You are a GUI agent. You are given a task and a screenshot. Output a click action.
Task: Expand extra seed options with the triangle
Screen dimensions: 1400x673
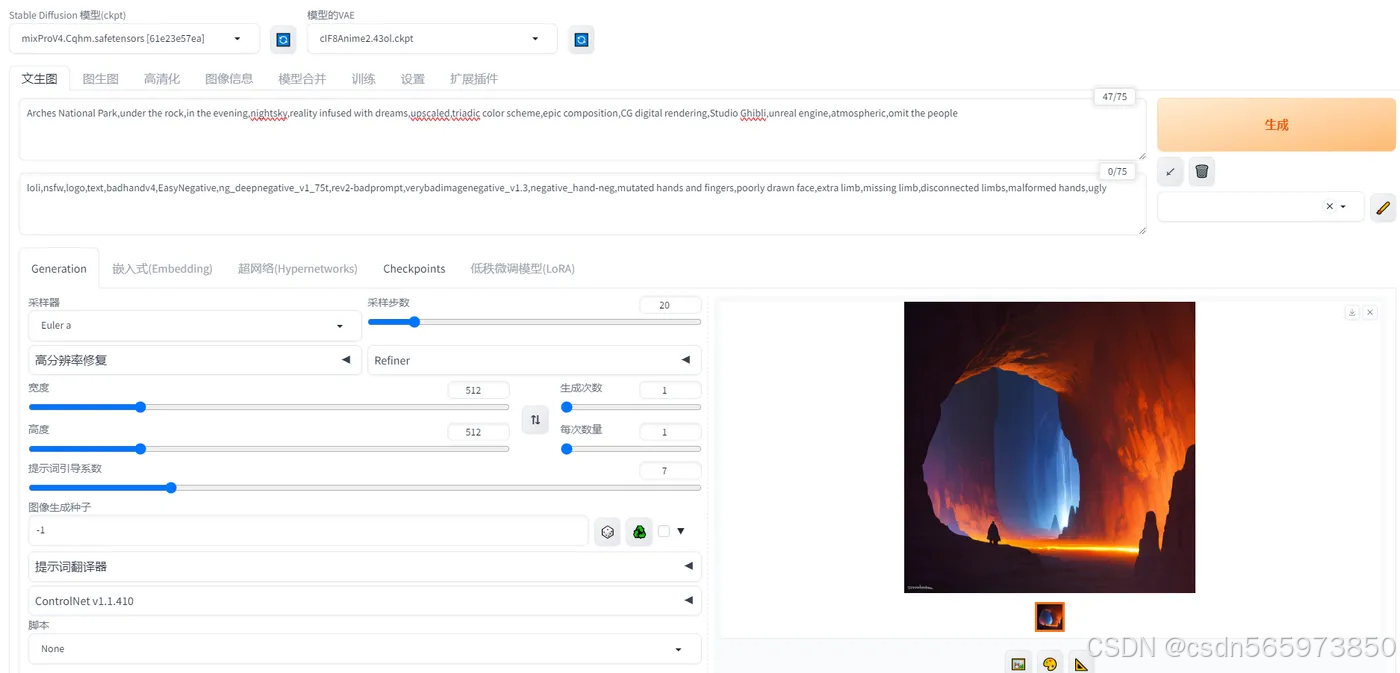tap(681, 532)
